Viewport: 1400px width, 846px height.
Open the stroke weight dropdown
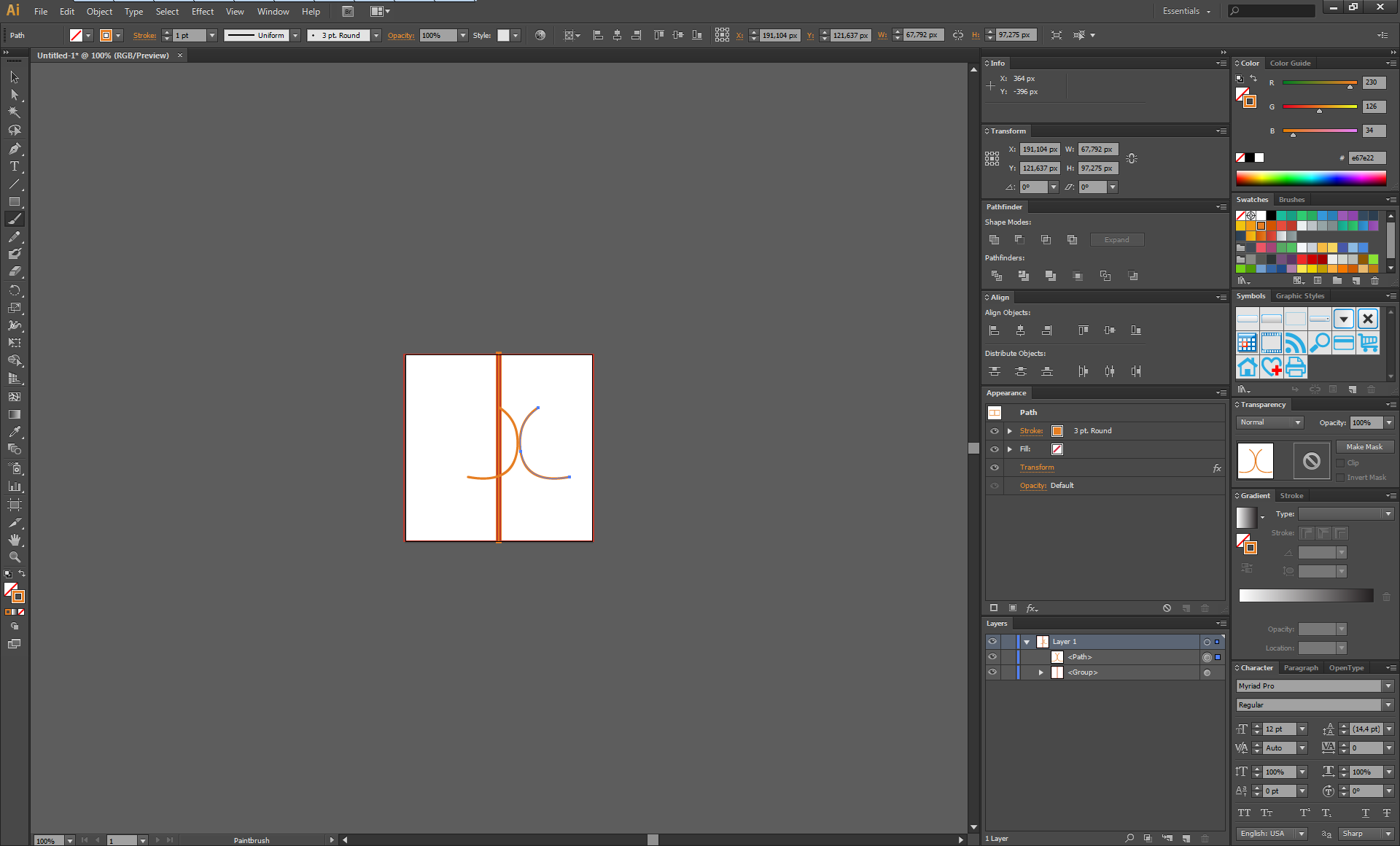(212, 35)
